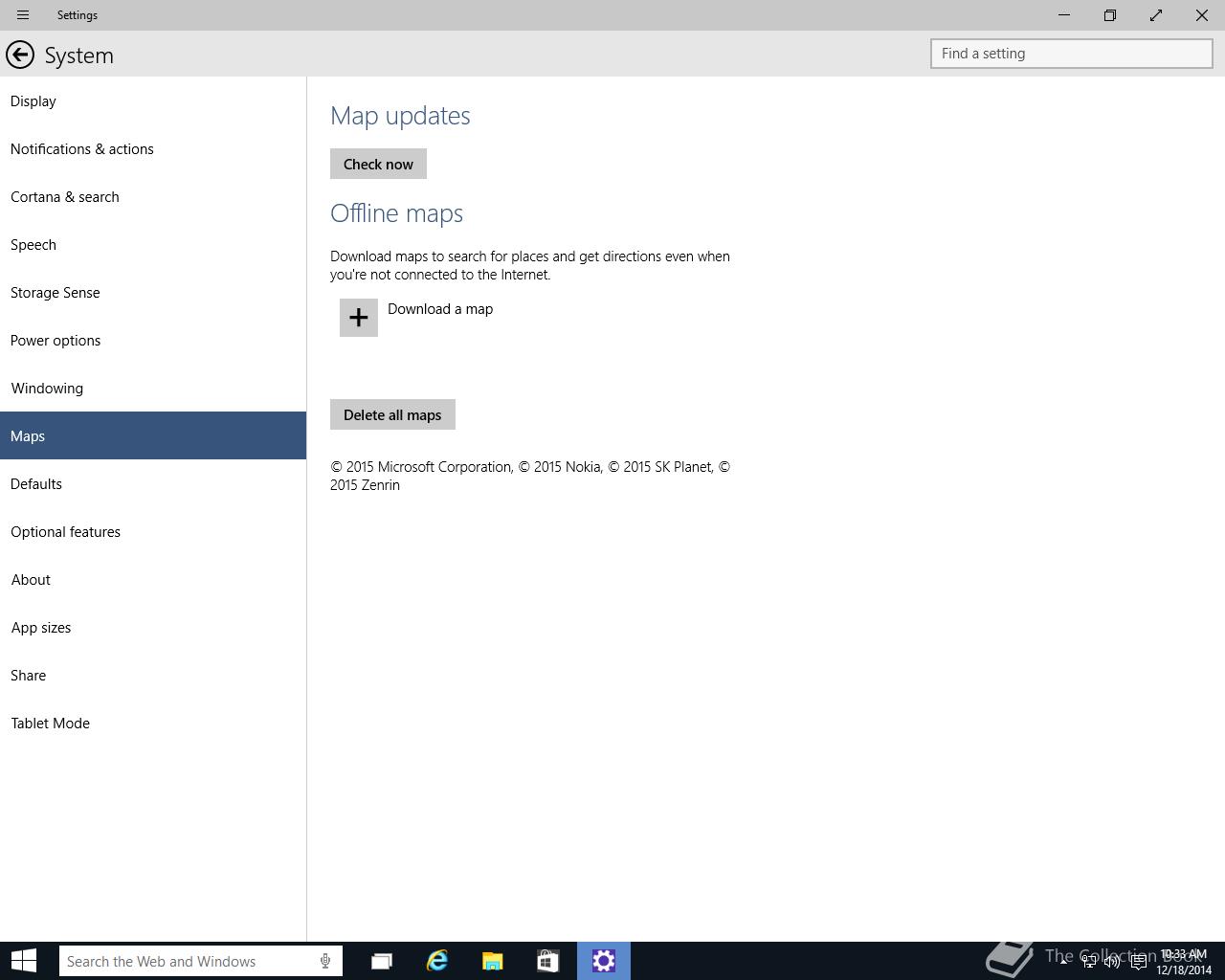This screenshot has height=980, width=1225.
Task: Select the Settings gear icon in taskbar
Action: [604, 961]
